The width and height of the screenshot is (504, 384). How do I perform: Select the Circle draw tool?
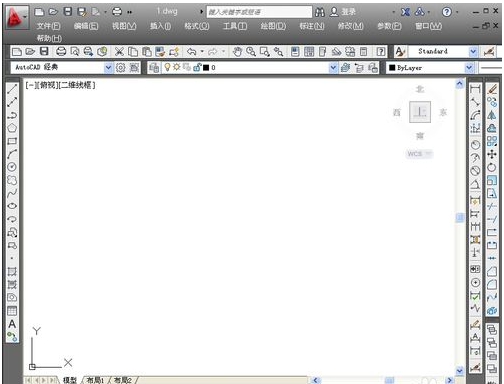click(12, 167)
